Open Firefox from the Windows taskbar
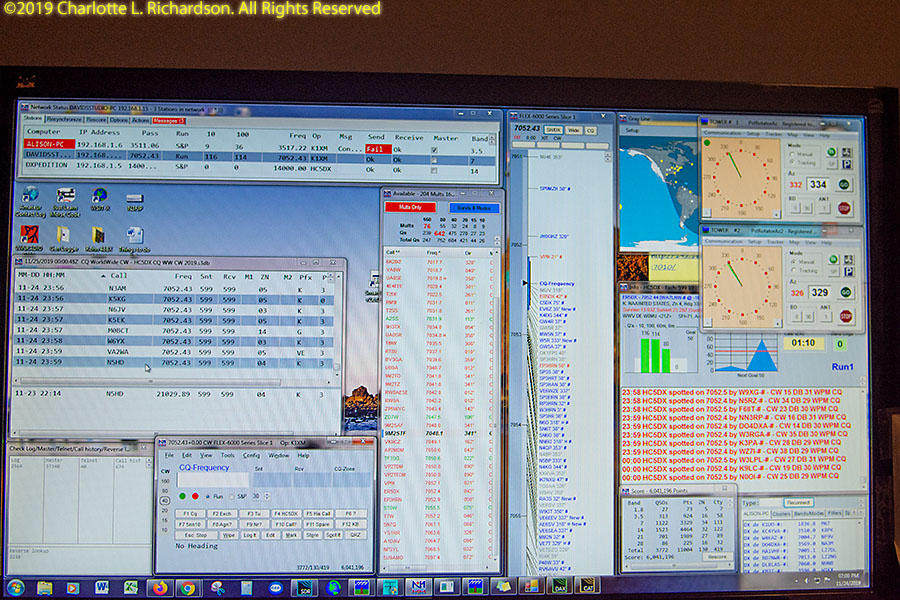 158,587
